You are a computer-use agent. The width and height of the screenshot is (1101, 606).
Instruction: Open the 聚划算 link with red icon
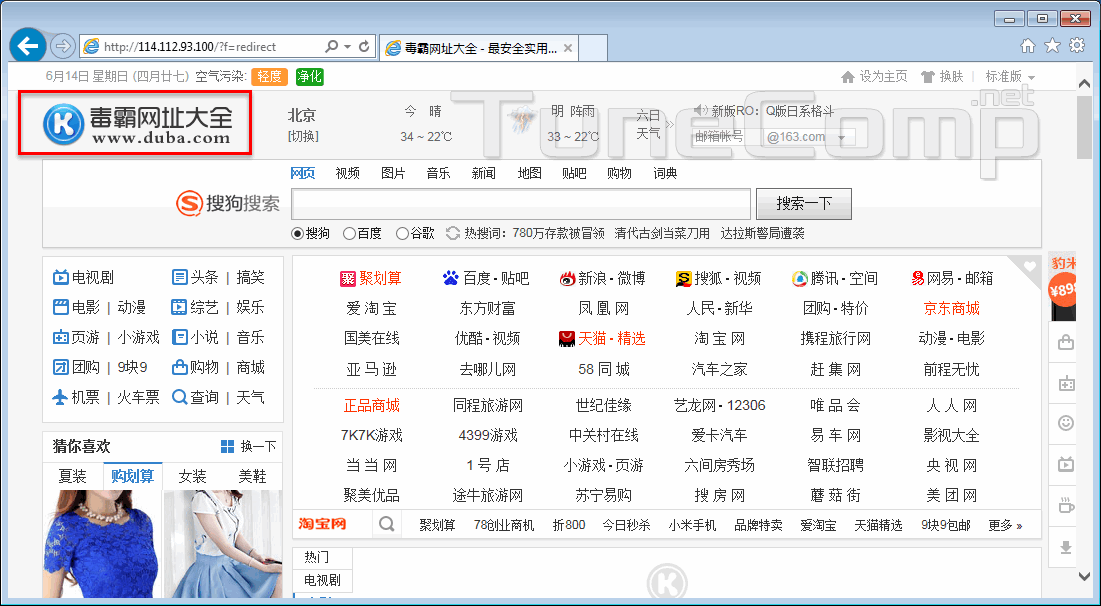tap(371, 279)
